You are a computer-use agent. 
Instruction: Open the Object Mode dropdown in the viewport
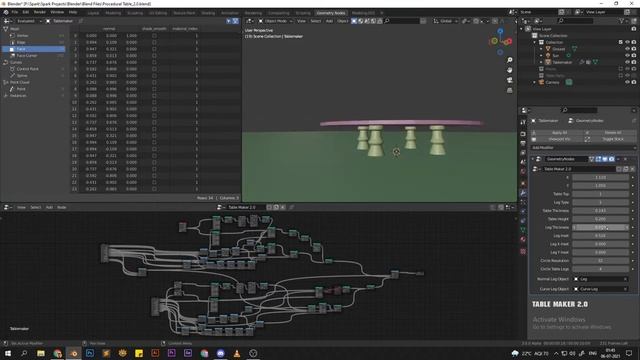(276, 21)
